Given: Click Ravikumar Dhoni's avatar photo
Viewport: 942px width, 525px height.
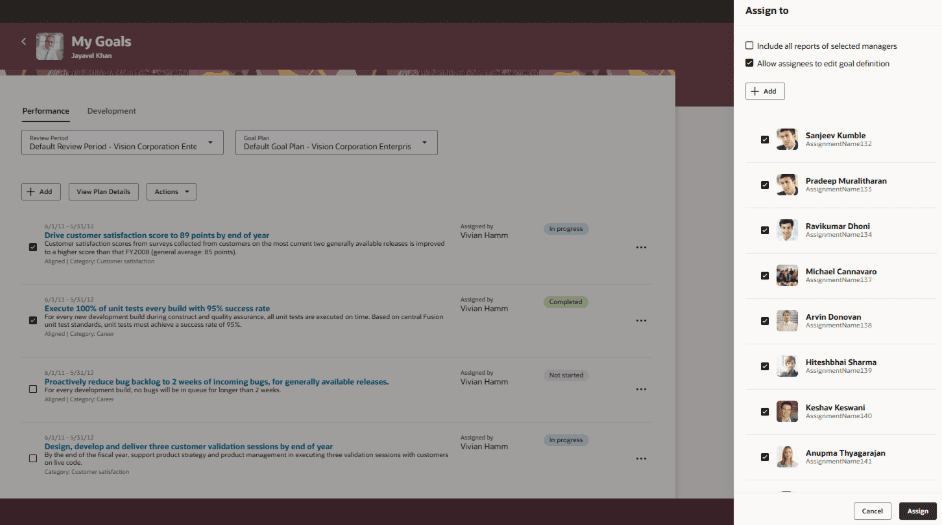Looking at the screenshot, I should click(x=787, y=230).
